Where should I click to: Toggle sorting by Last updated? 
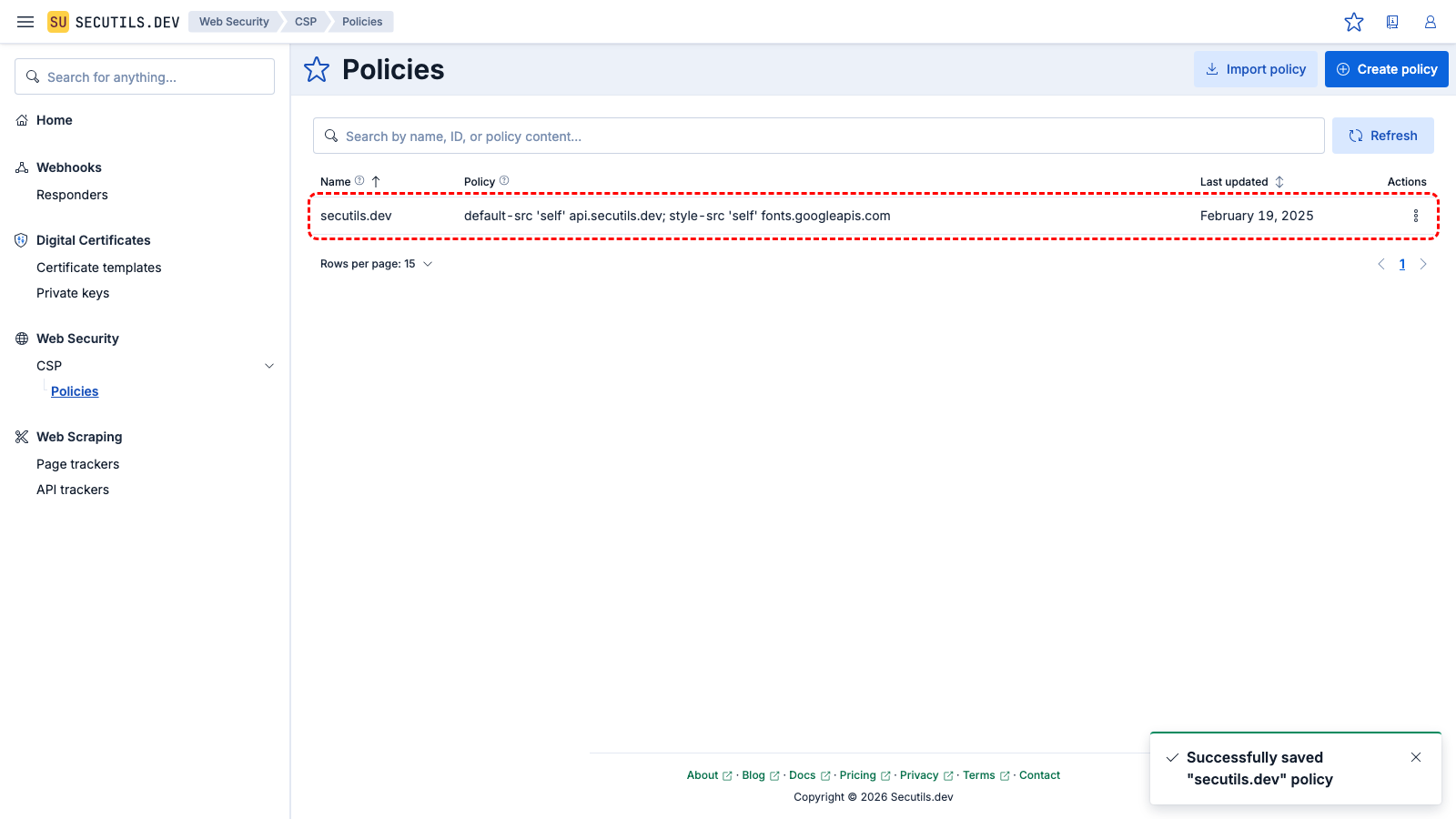pos(1279,181)
